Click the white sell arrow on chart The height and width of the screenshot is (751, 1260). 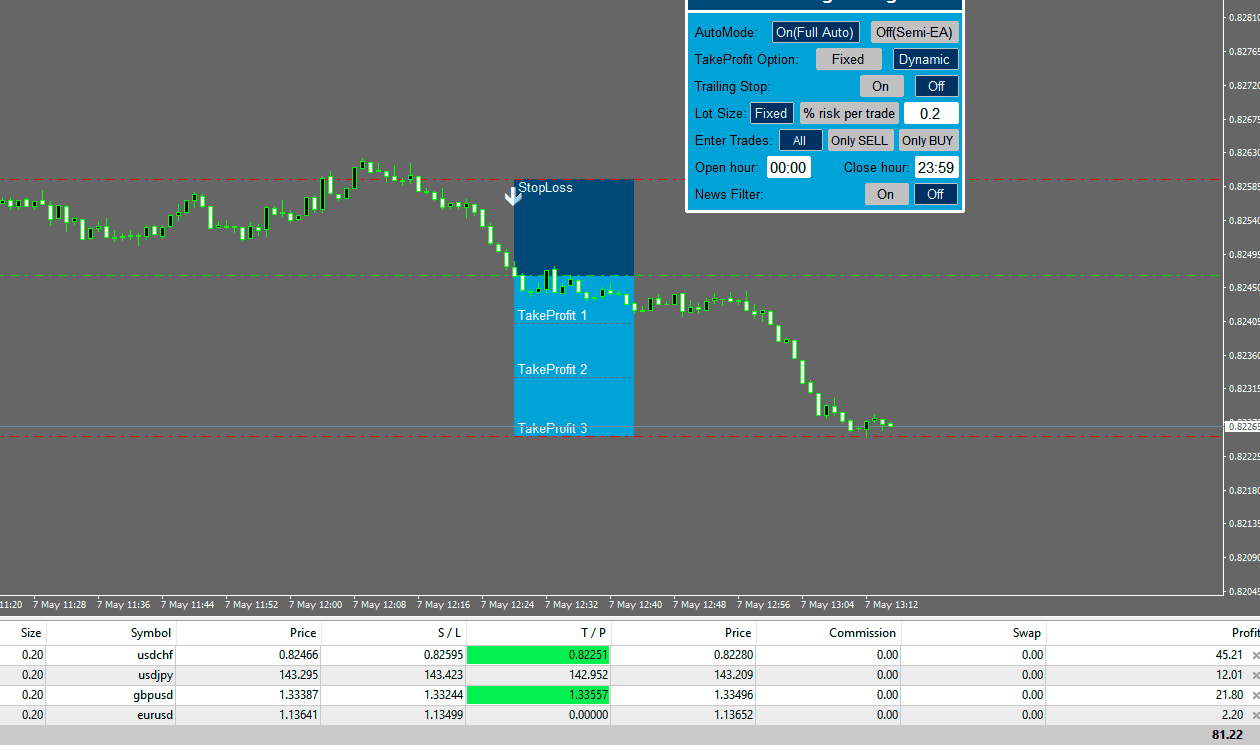(513, 195)
